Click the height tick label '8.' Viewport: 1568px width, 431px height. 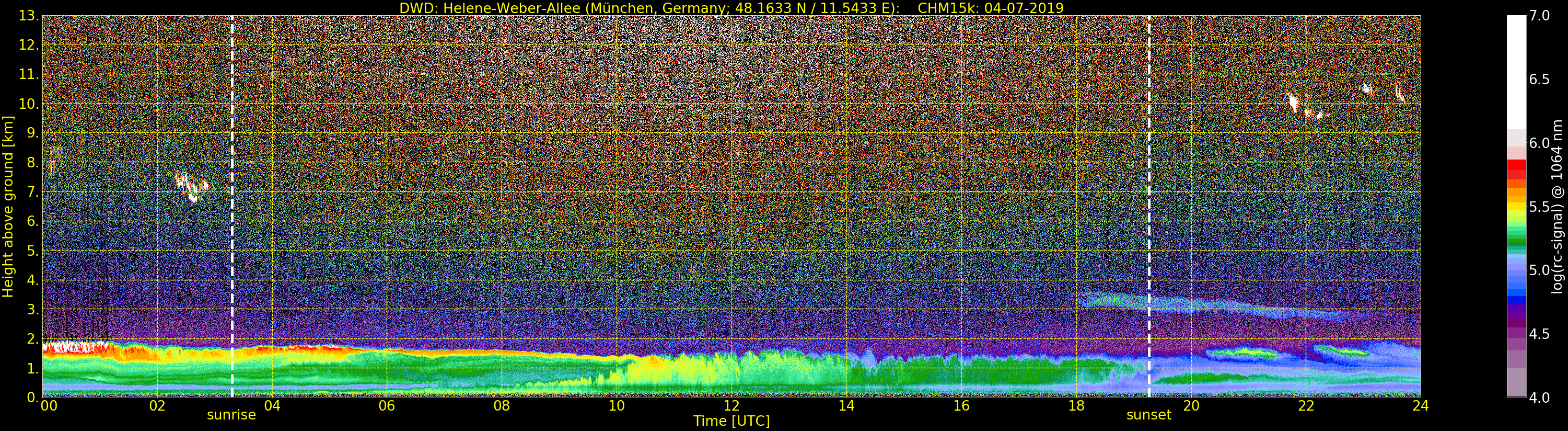pyautogui.click(x=33, y=163)
